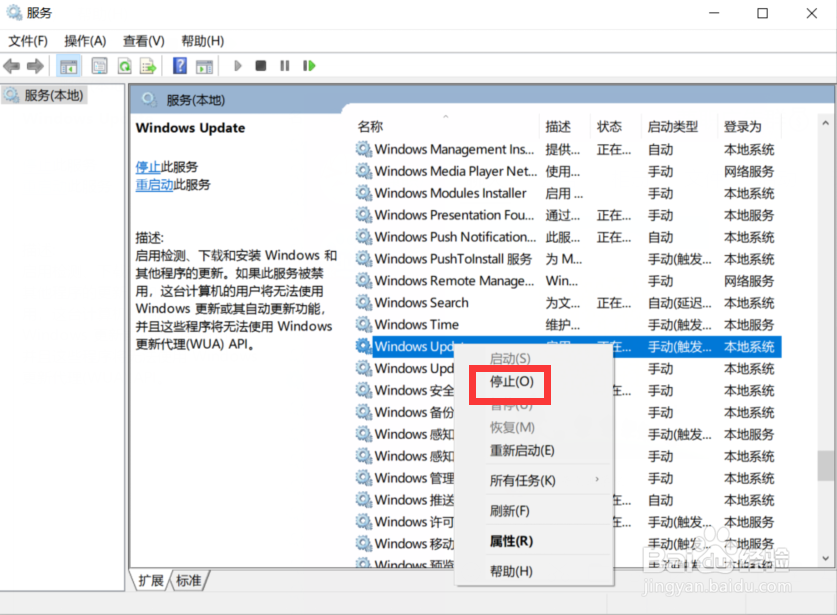
Task: Open the 文件(F) menu
Action: [28, 41]
